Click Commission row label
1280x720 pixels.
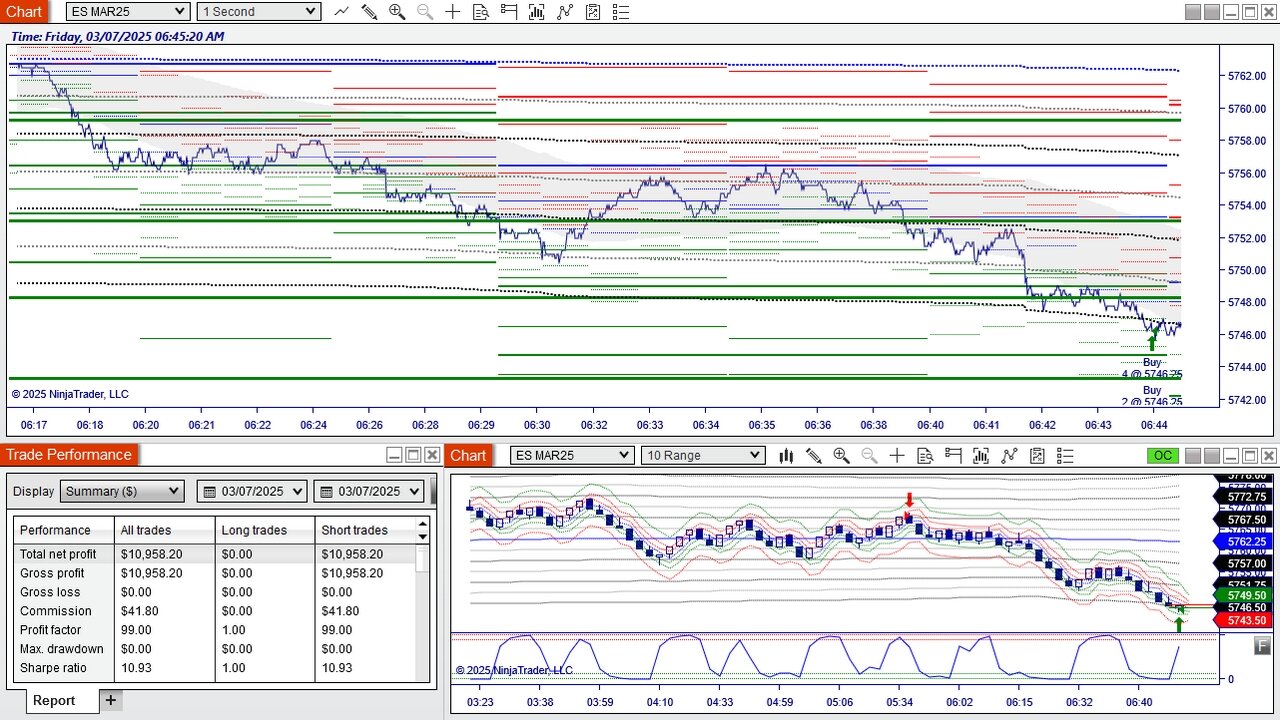pyautogui.click(x=56, y=611)
